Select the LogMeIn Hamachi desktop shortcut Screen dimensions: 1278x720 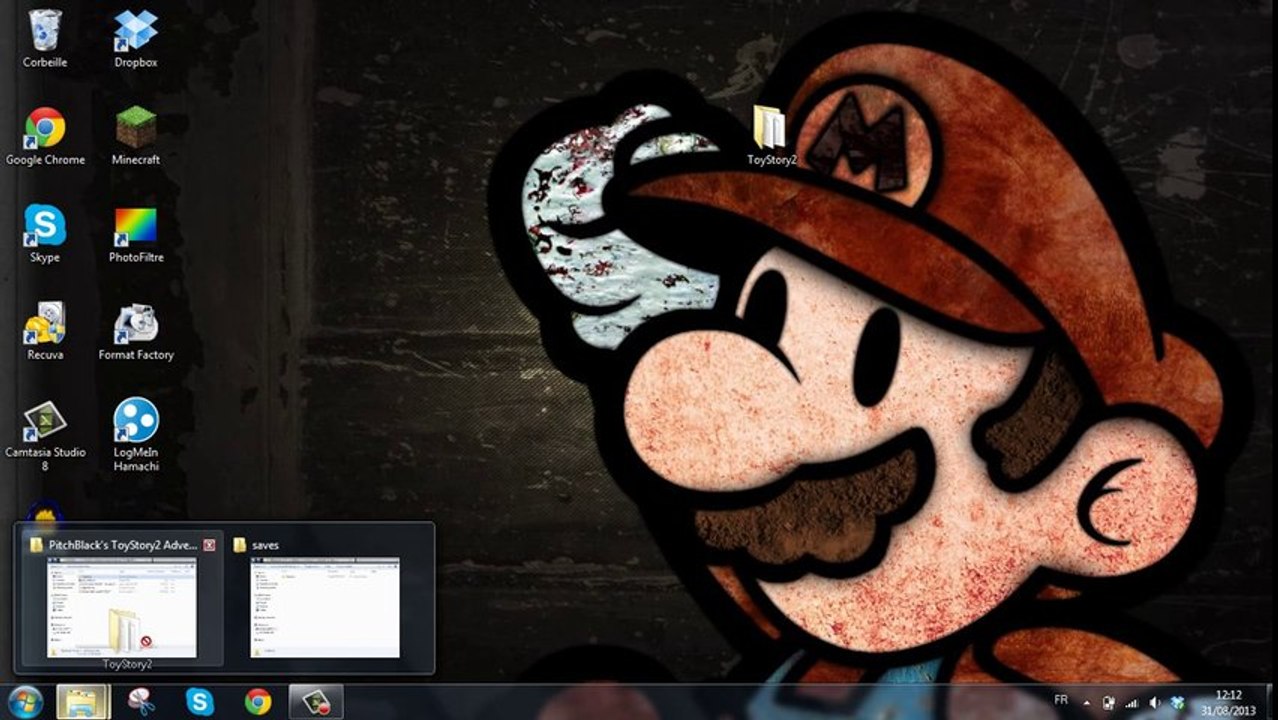point(136,436)
